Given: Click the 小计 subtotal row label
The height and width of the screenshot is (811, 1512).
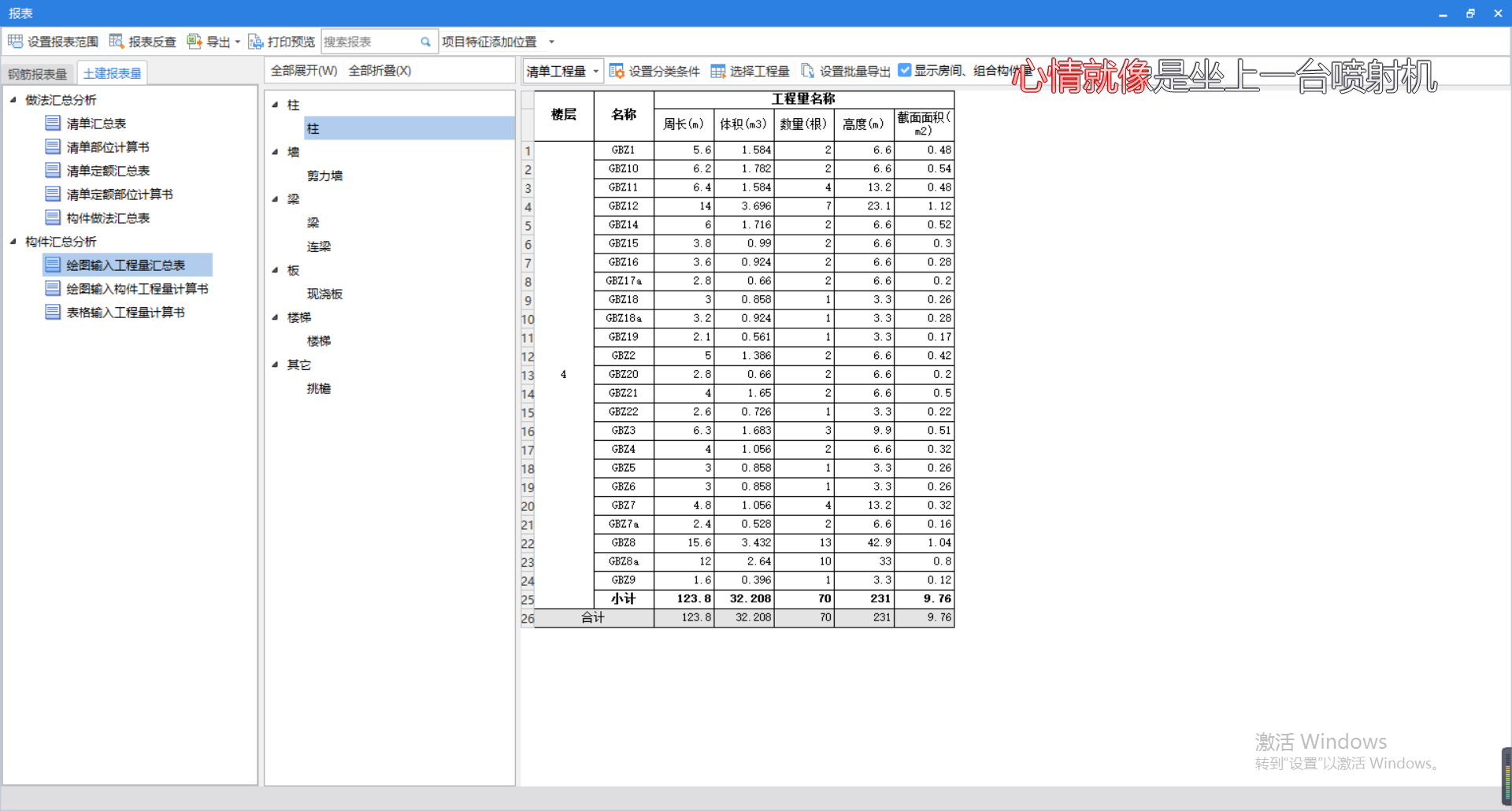Looking at the screenshot, I should pyautogui.click(x=624, y=598).
